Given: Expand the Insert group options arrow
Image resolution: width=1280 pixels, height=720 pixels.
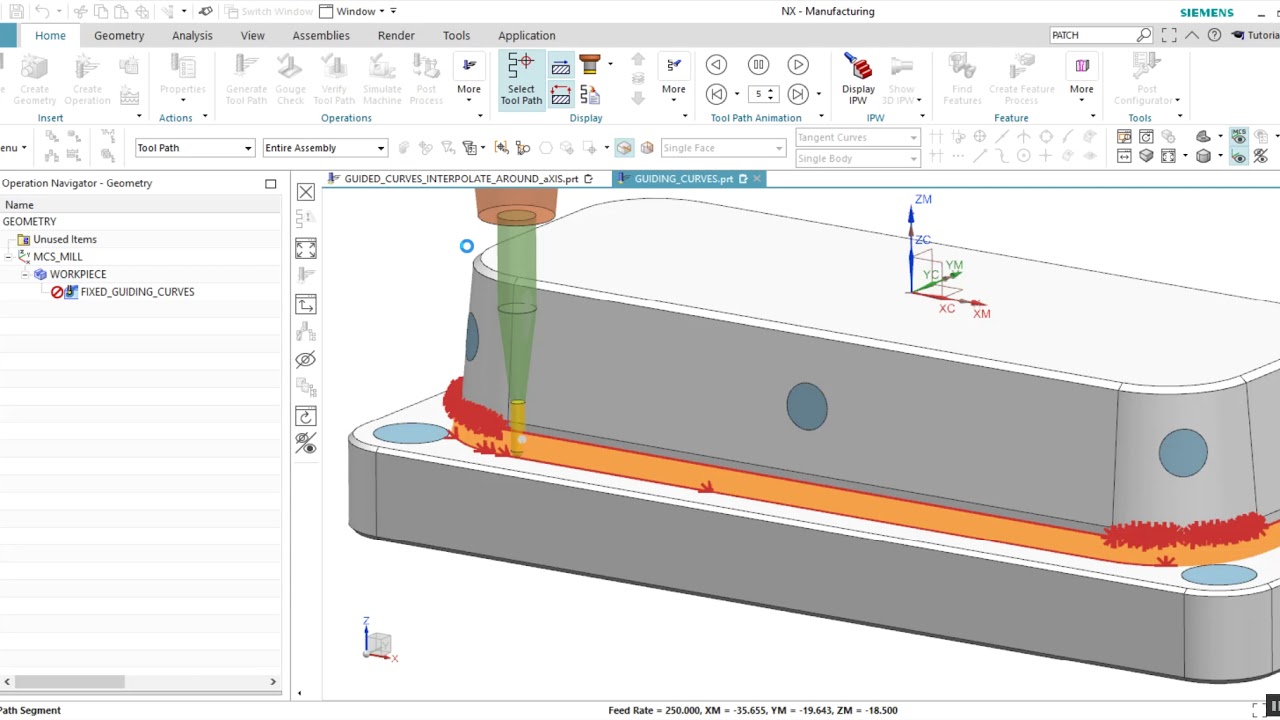Looking at the screenshot, I should (139, 117).
